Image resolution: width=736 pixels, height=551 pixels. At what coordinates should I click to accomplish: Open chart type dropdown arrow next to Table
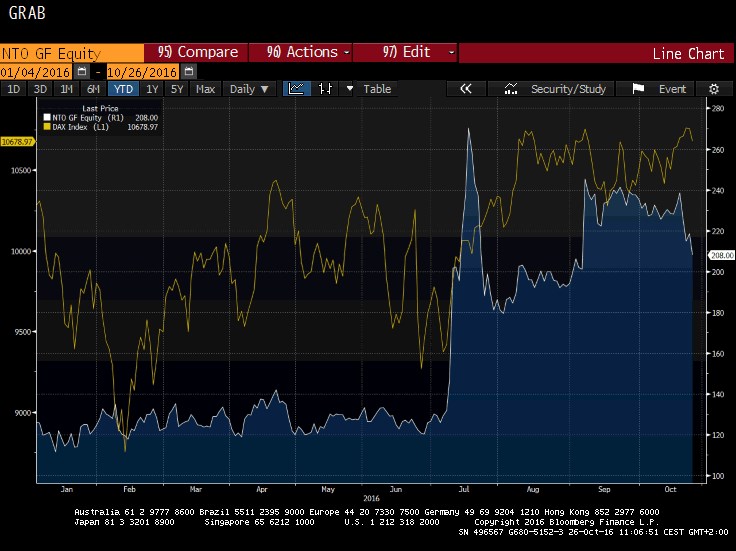tap(349, 88)
